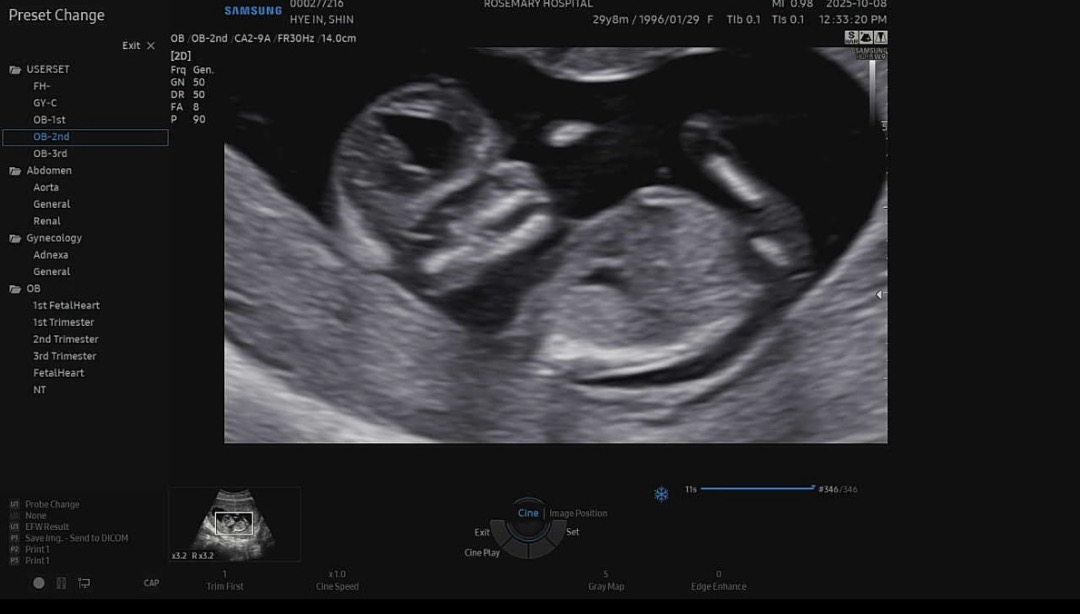Select the Cine mode tab
This screenshot has width=1080, height=614.
[x=528, y=513]
